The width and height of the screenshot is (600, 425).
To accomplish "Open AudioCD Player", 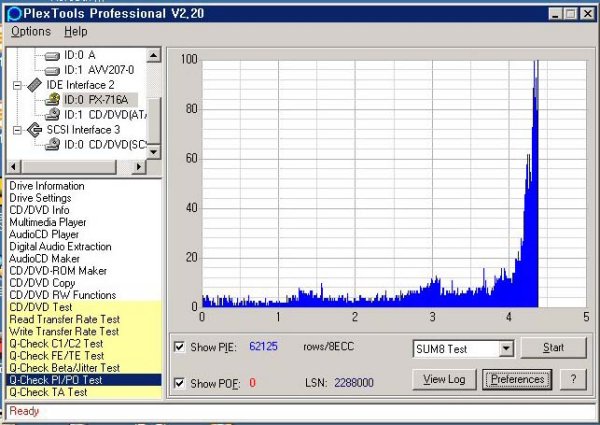I will pos(44,234).
